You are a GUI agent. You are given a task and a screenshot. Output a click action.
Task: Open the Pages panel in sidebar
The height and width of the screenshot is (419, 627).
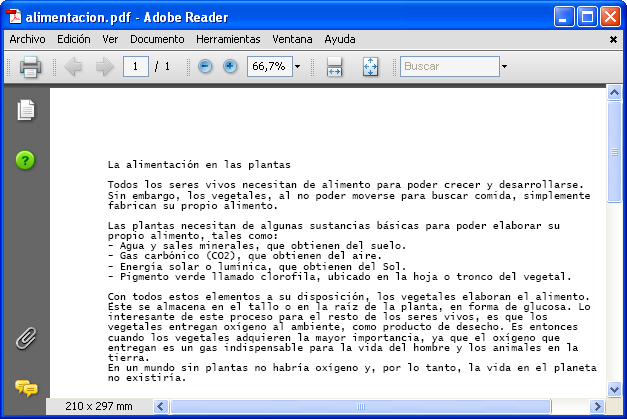tap(26, 111)
